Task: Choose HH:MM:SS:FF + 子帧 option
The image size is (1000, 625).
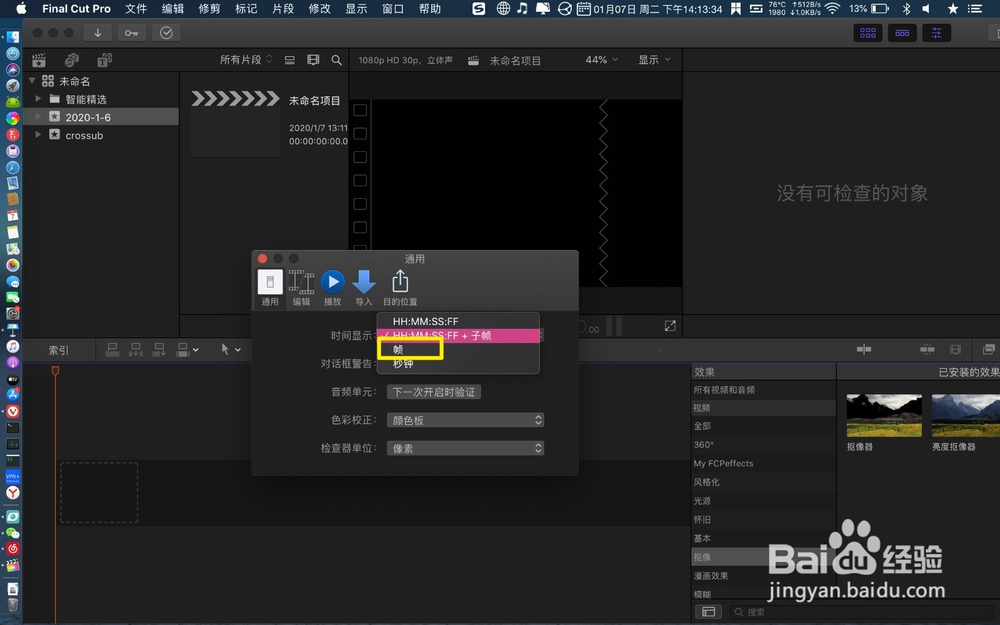Action: pos(458,335)
